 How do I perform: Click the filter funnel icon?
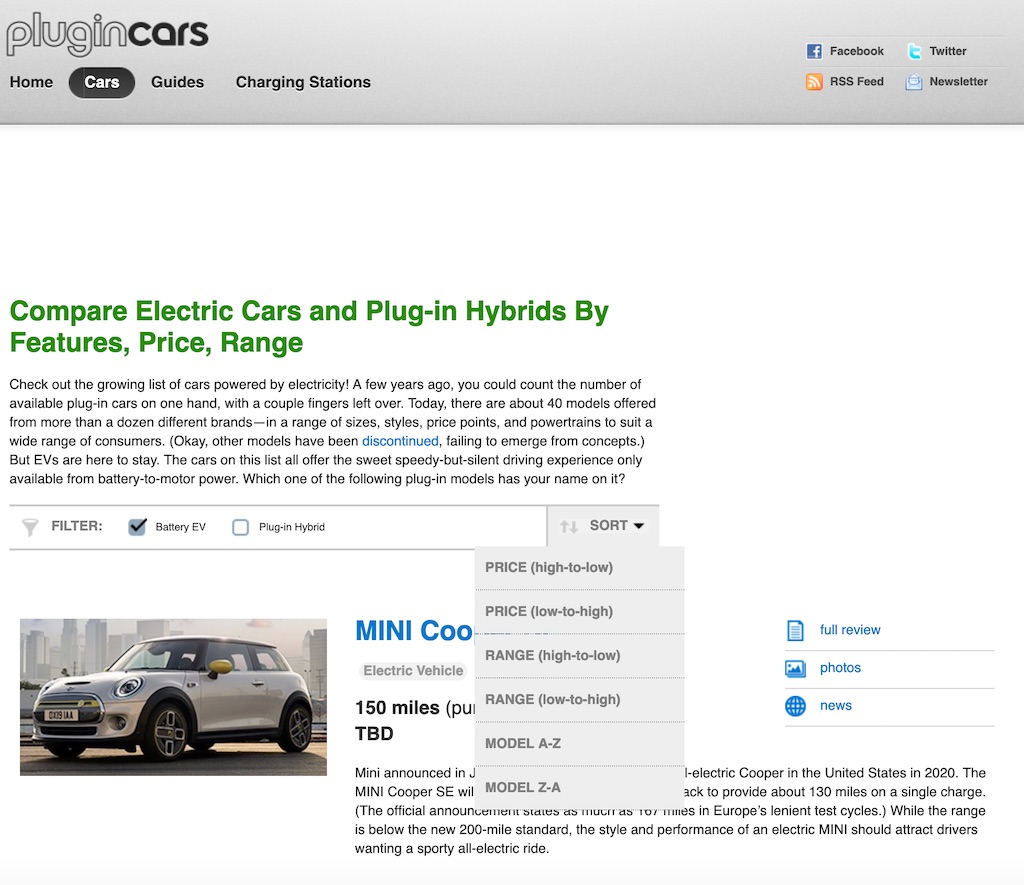30,526
